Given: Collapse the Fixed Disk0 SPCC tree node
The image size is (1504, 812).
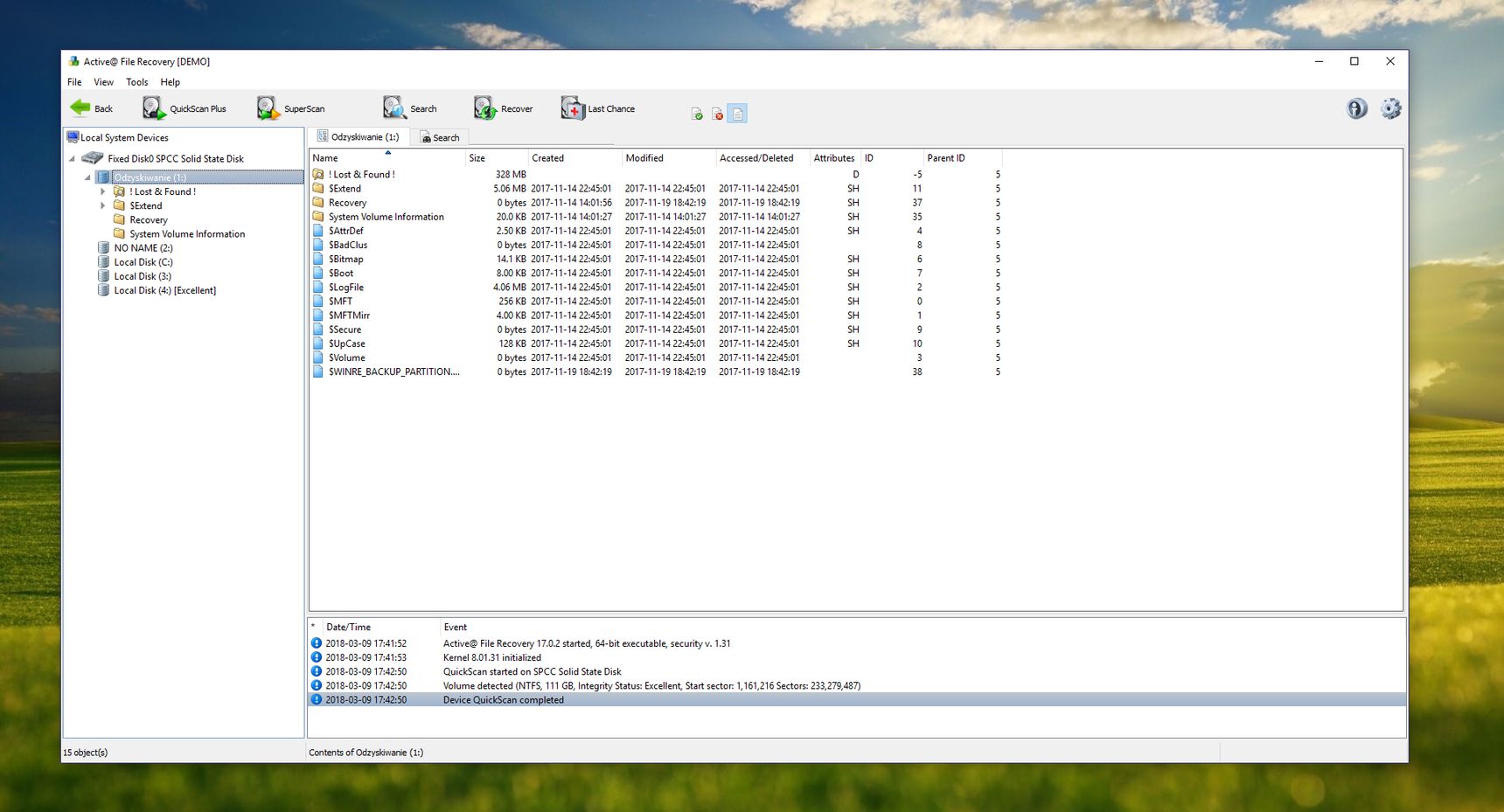Looking at the screenshot, I should (x=73, y=159).
